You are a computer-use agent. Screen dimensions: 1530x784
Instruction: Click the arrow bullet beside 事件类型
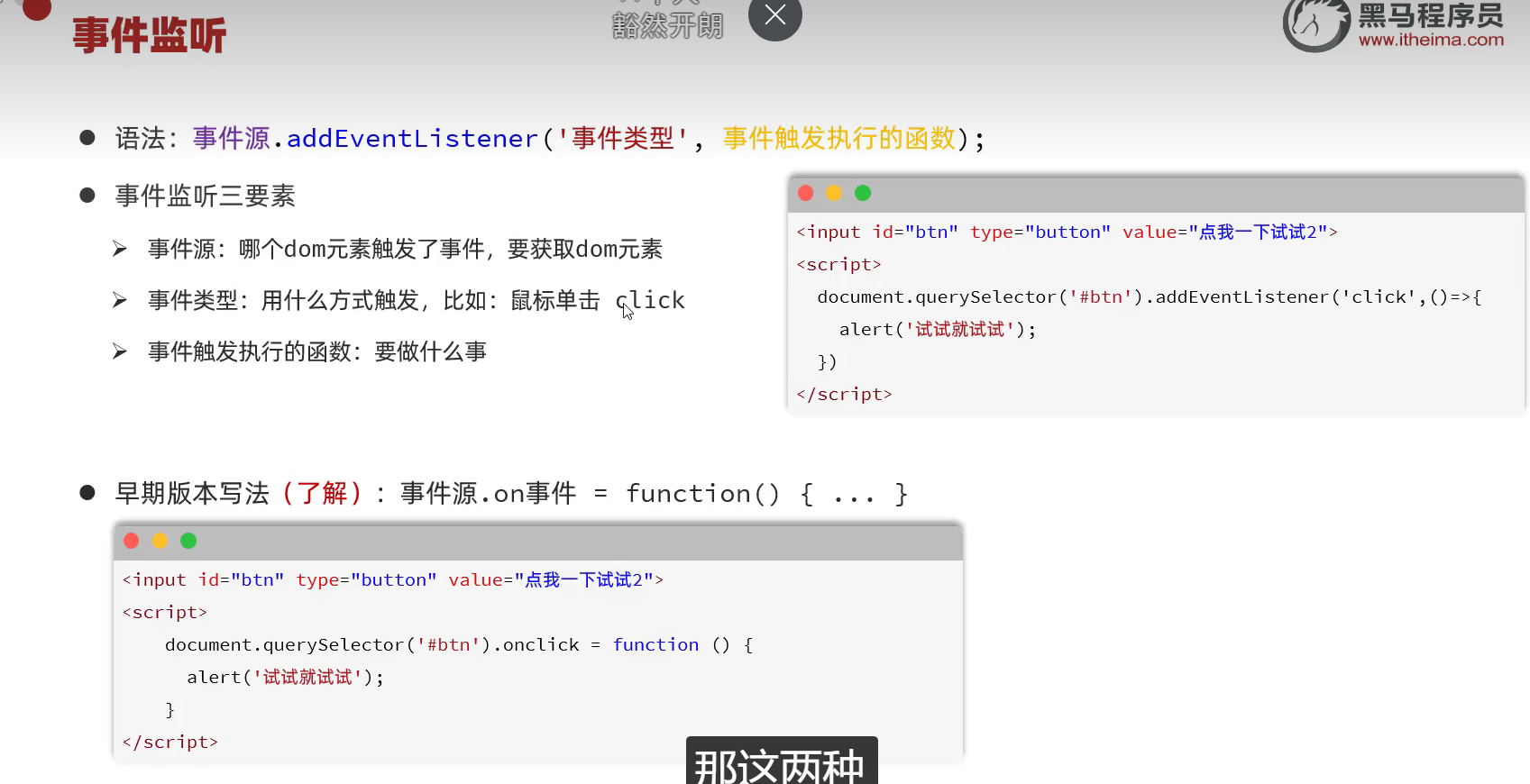click(x=120, y=300)
